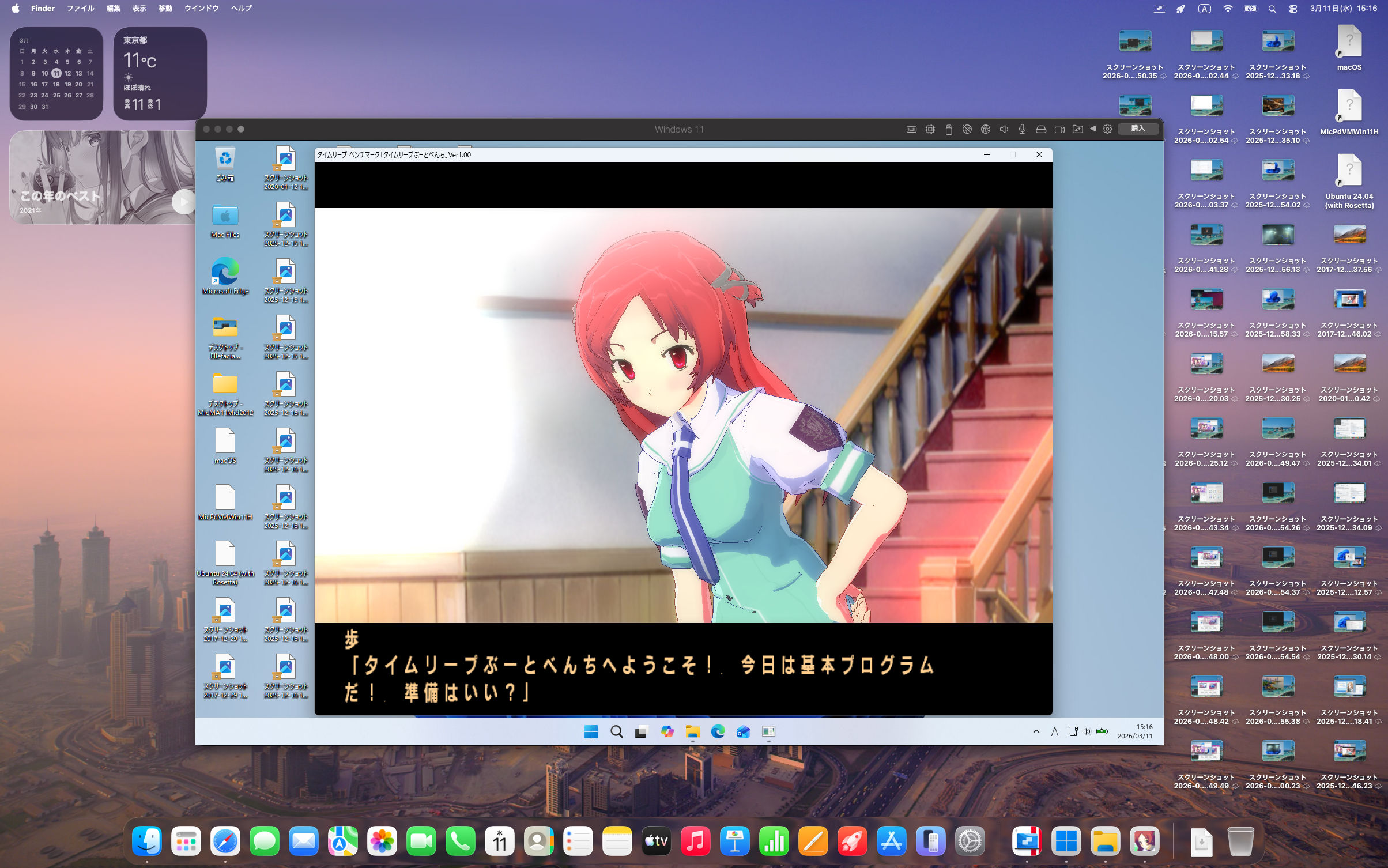Screen dimensions: 1388x868
Task: Click the Windows taskbar Search icon
Action: click(616, 732)
